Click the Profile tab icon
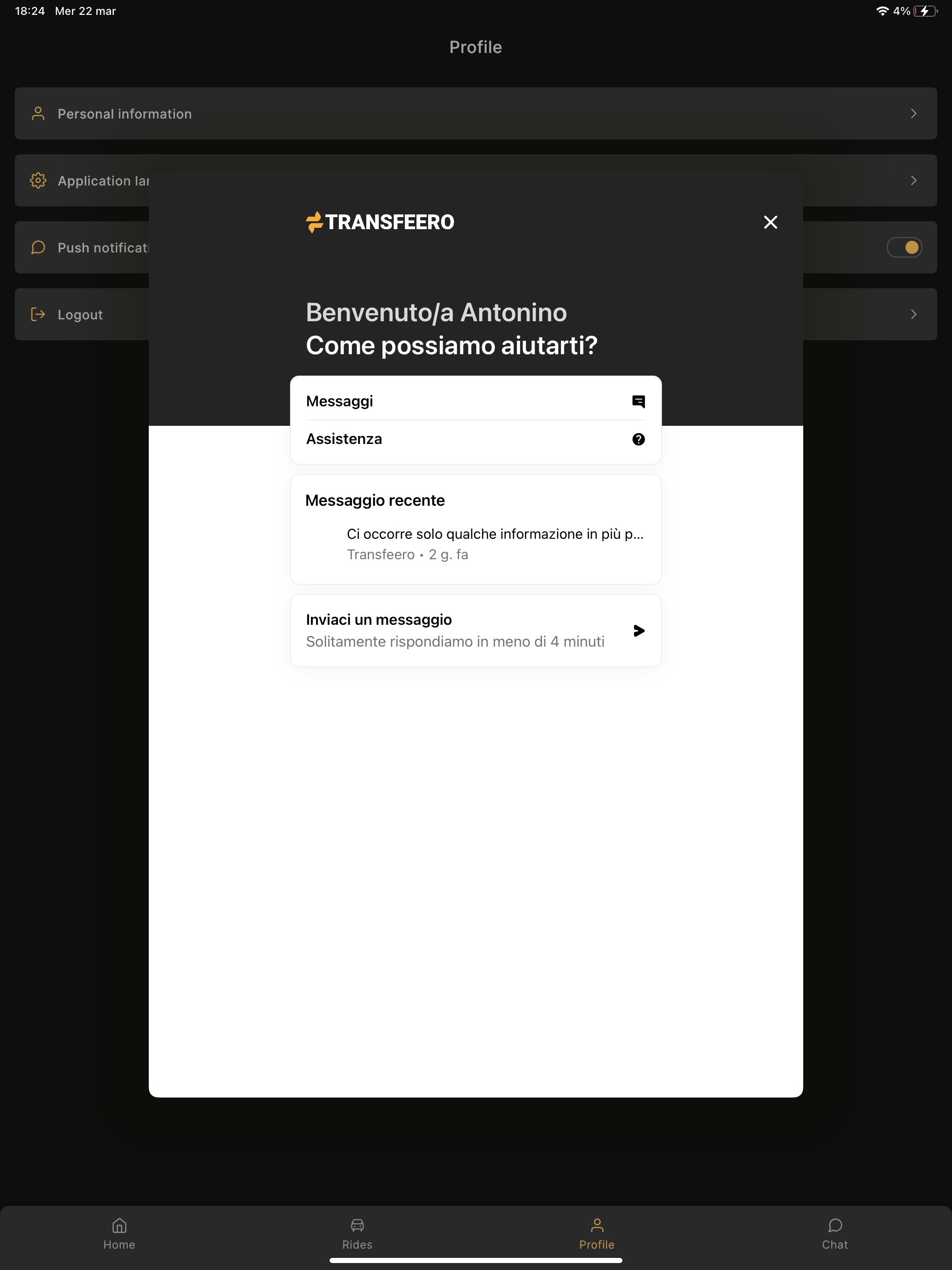Image resolution: width=952 pixels, height=1270 pixels. point(596,1225)
